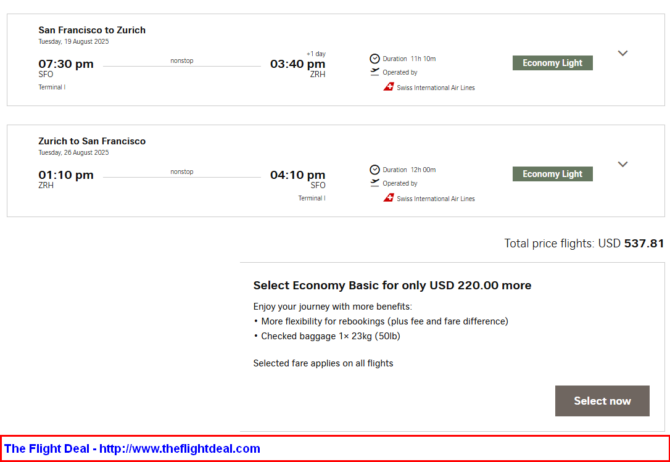
Task: Click the 03:40 pm arrival time
Action: pos(297,64)
